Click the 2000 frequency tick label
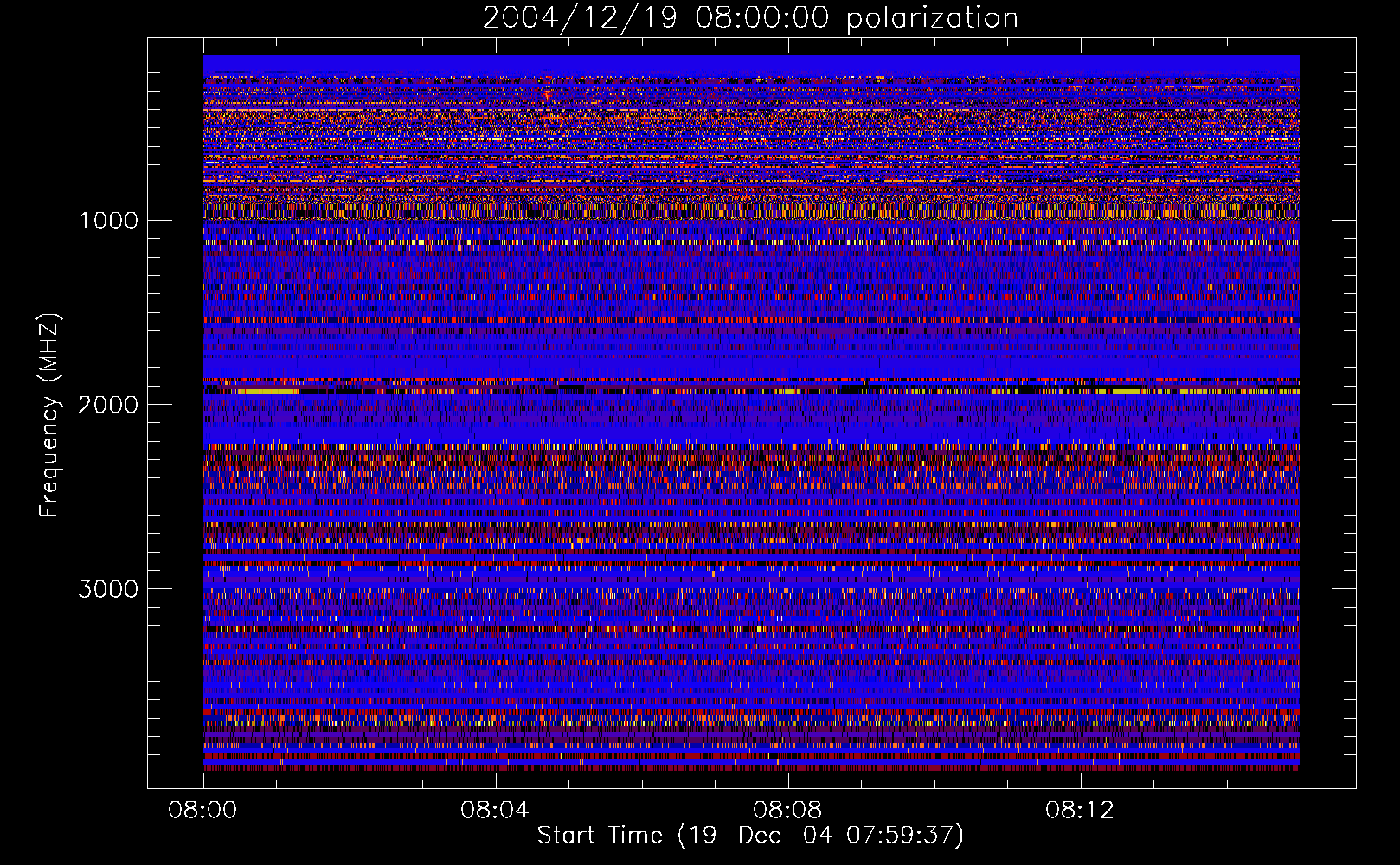This screenshot has width=1400, height=865. (x=108, y=405)
